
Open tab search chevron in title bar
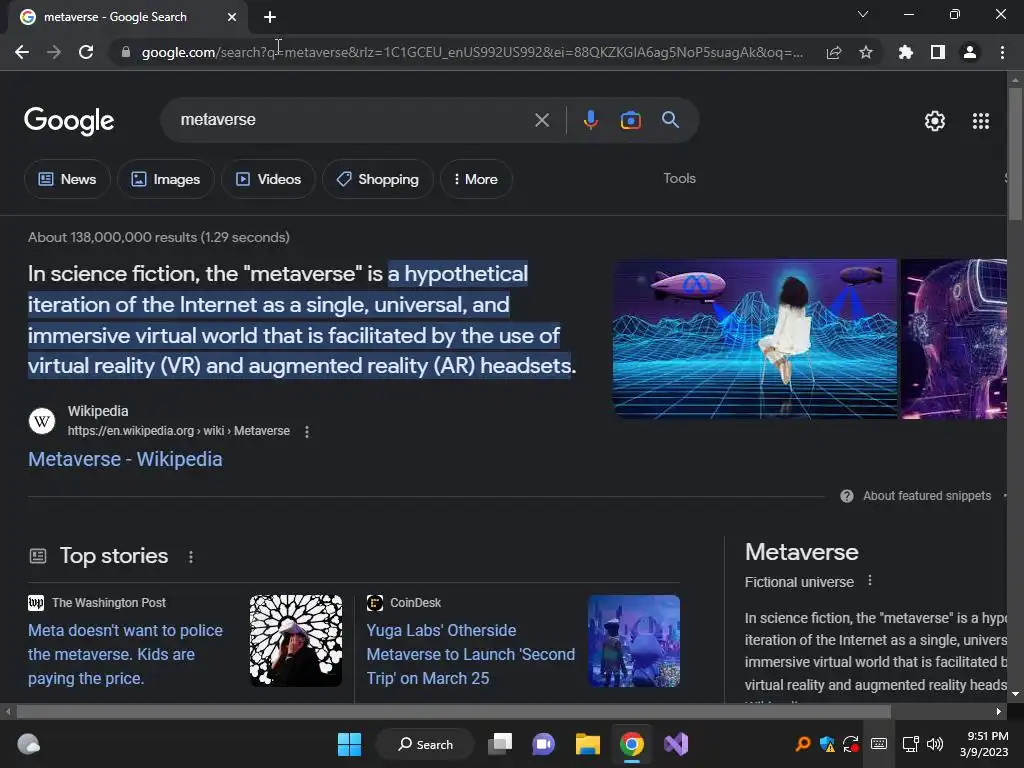click(863, 14)
